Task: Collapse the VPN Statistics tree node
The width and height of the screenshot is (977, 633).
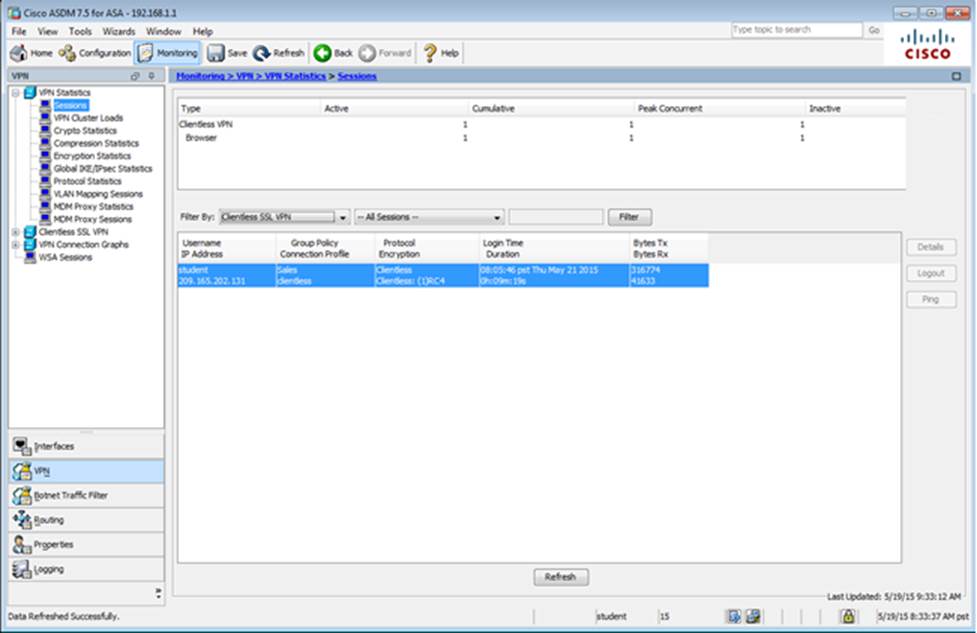Action: 15,93
